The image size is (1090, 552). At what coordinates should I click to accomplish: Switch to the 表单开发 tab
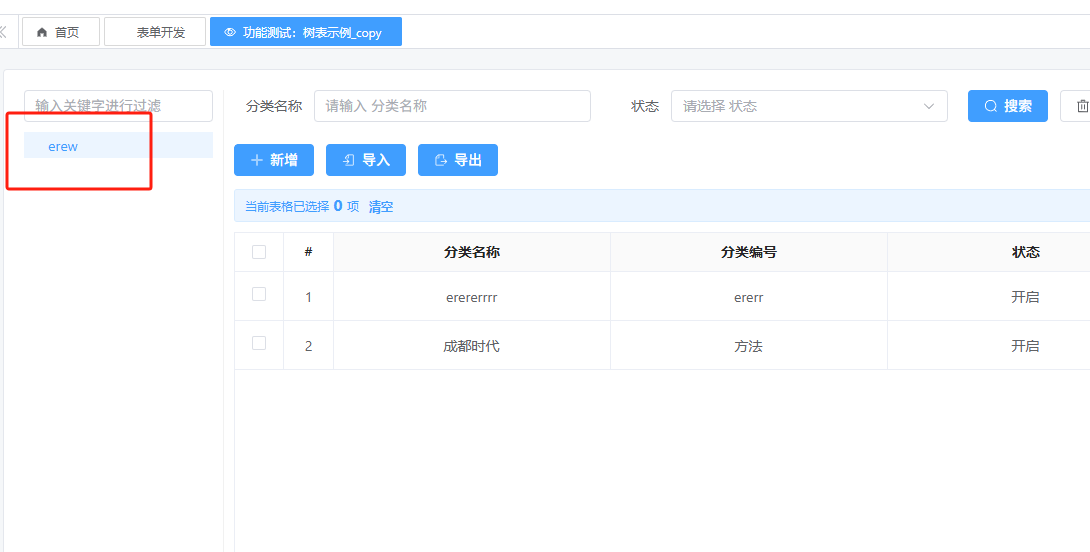point(155,32)
